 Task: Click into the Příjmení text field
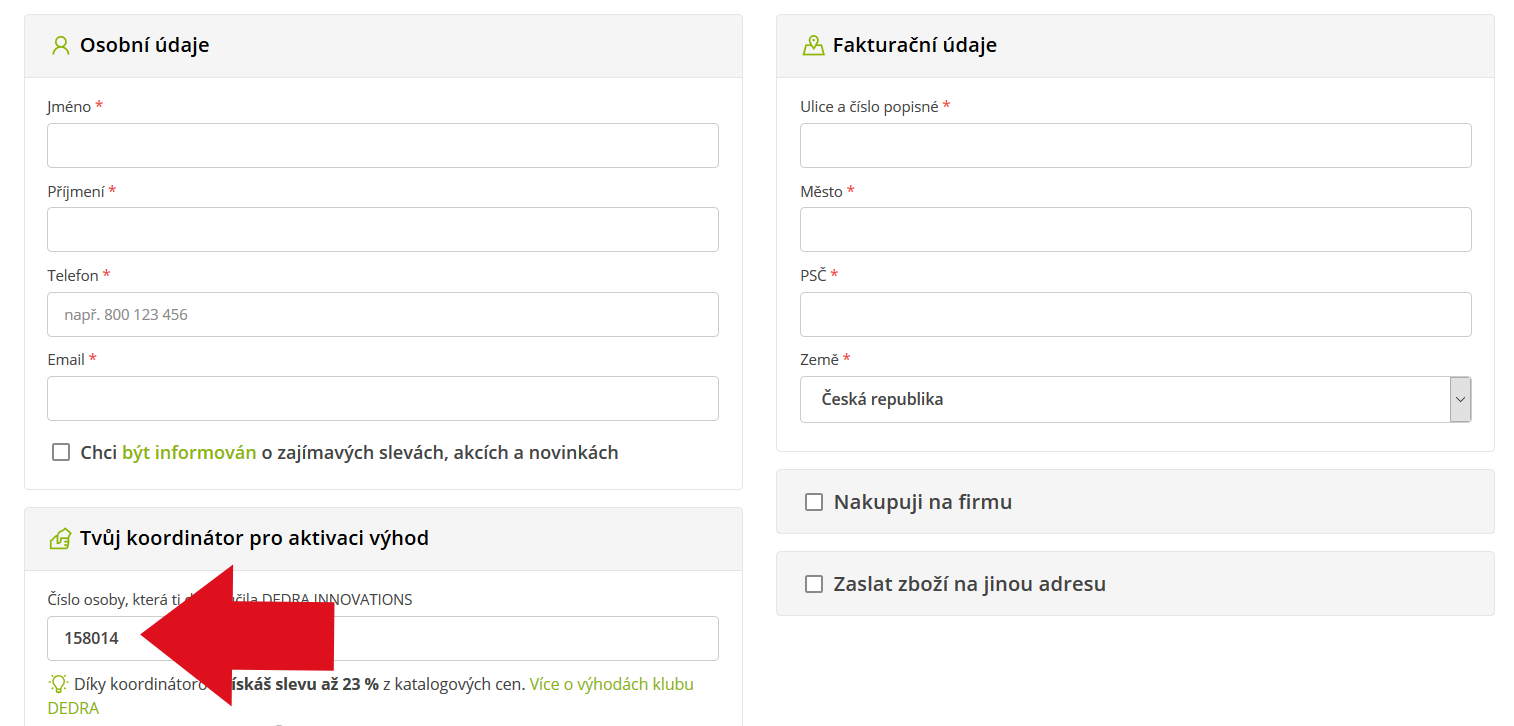pos(382,229)
